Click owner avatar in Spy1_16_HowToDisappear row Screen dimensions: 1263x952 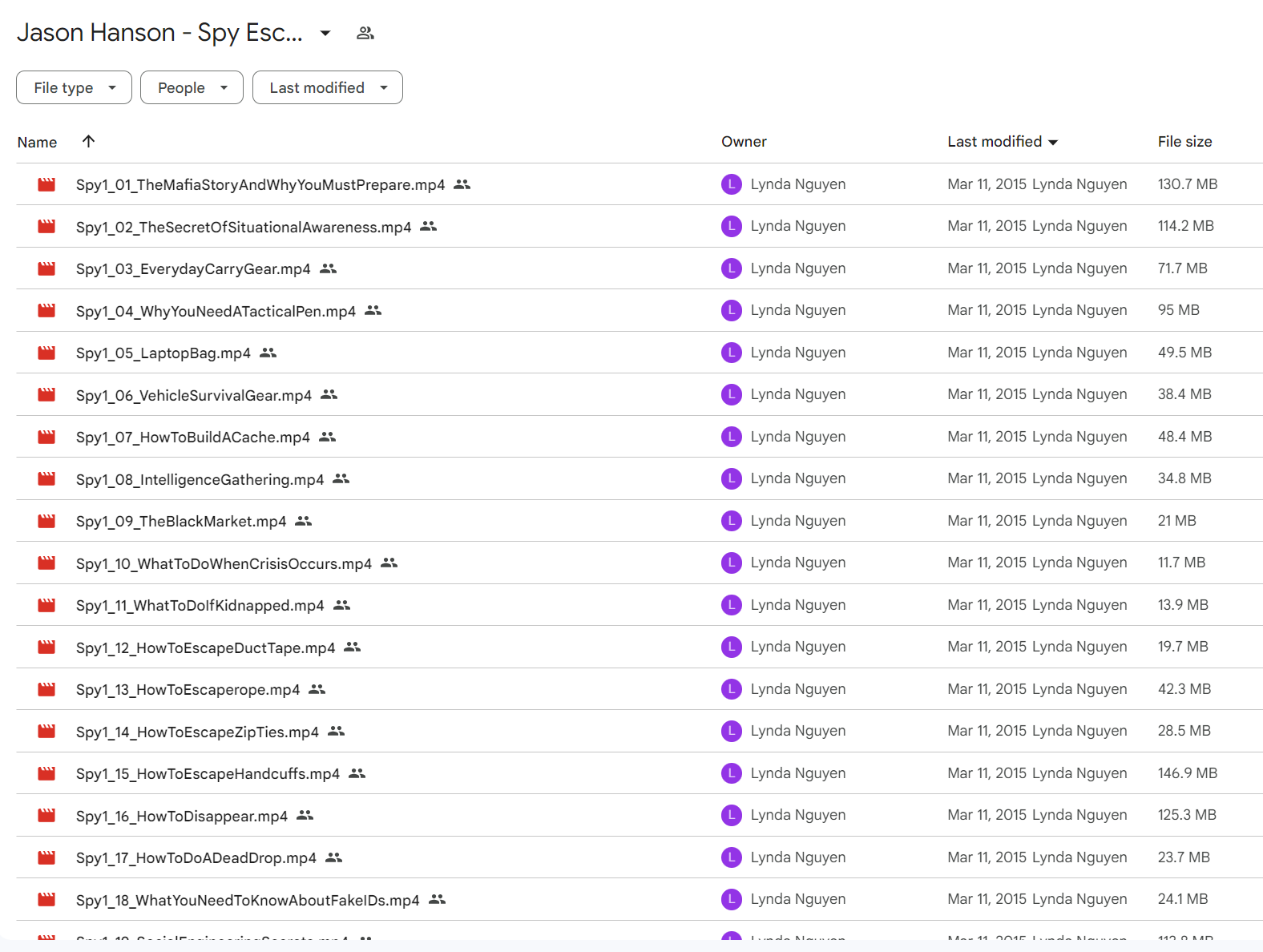click(x=732, y=815)
